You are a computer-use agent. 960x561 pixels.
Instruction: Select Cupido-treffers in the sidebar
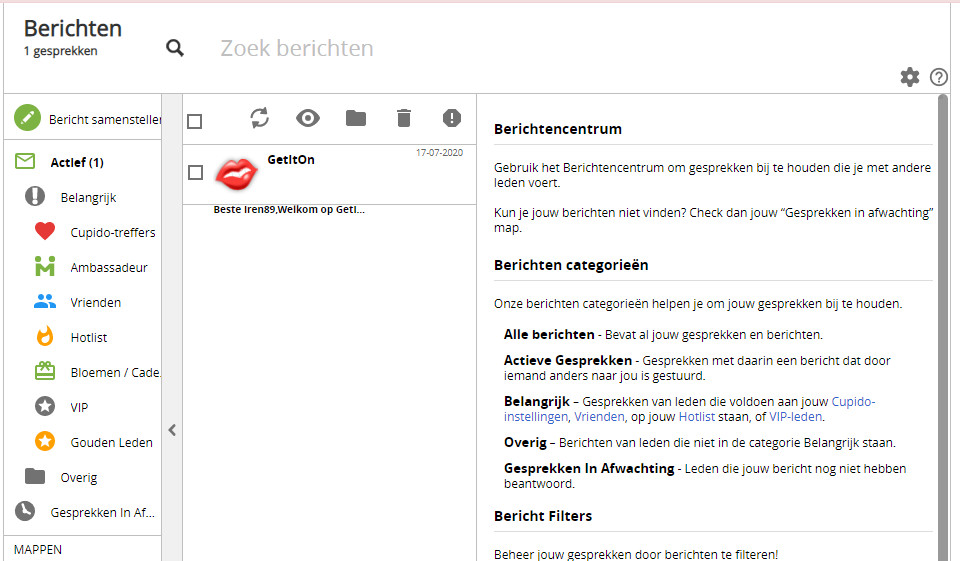coord(112,232)
